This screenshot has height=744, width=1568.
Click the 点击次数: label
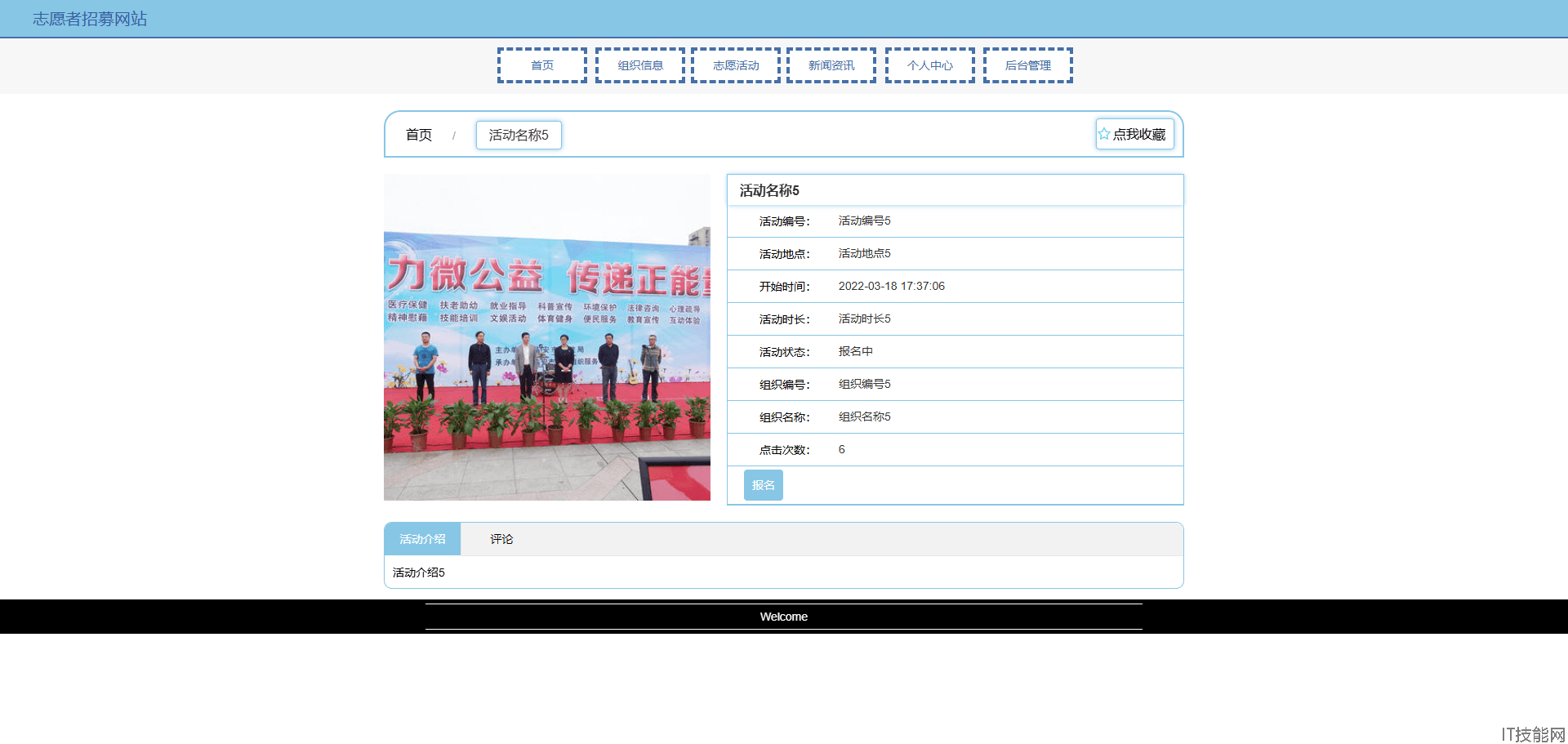[x=785, y=450]
